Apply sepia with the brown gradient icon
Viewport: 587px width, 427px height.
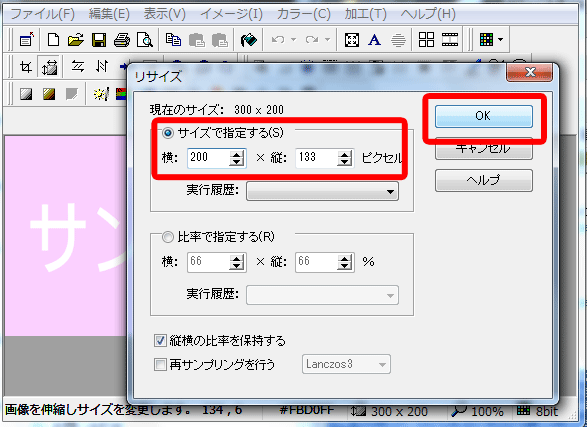(x=49, y=94)
